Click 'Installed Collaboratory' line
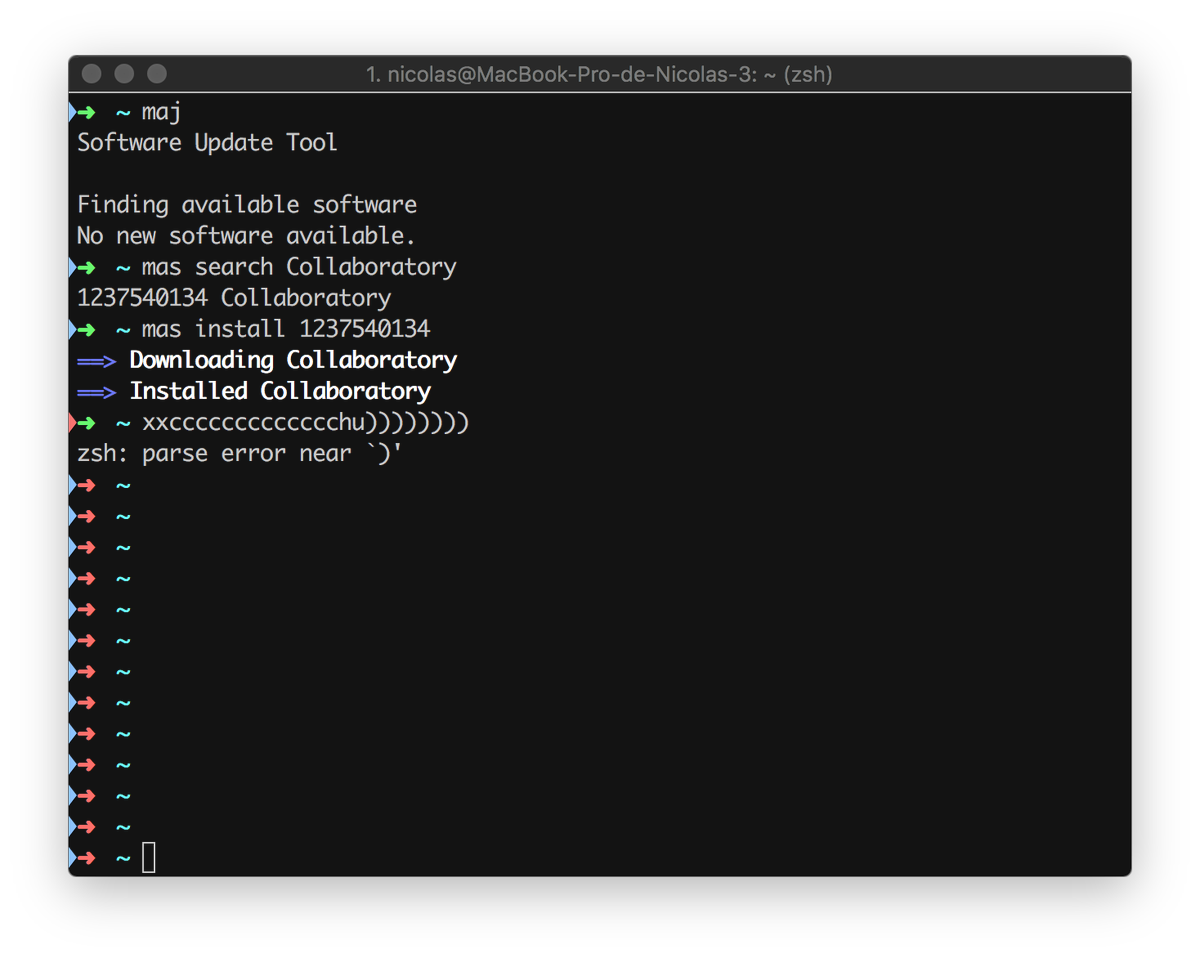This screenshot has width=1200, height=958. click(x=280, y=391)
